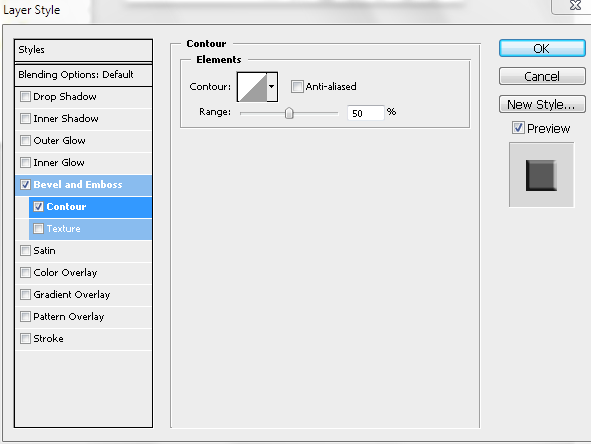Screen dimensions: 591x444
Task: Open the contour curve thumbnail editor
Action: click(x=252, y=87)
